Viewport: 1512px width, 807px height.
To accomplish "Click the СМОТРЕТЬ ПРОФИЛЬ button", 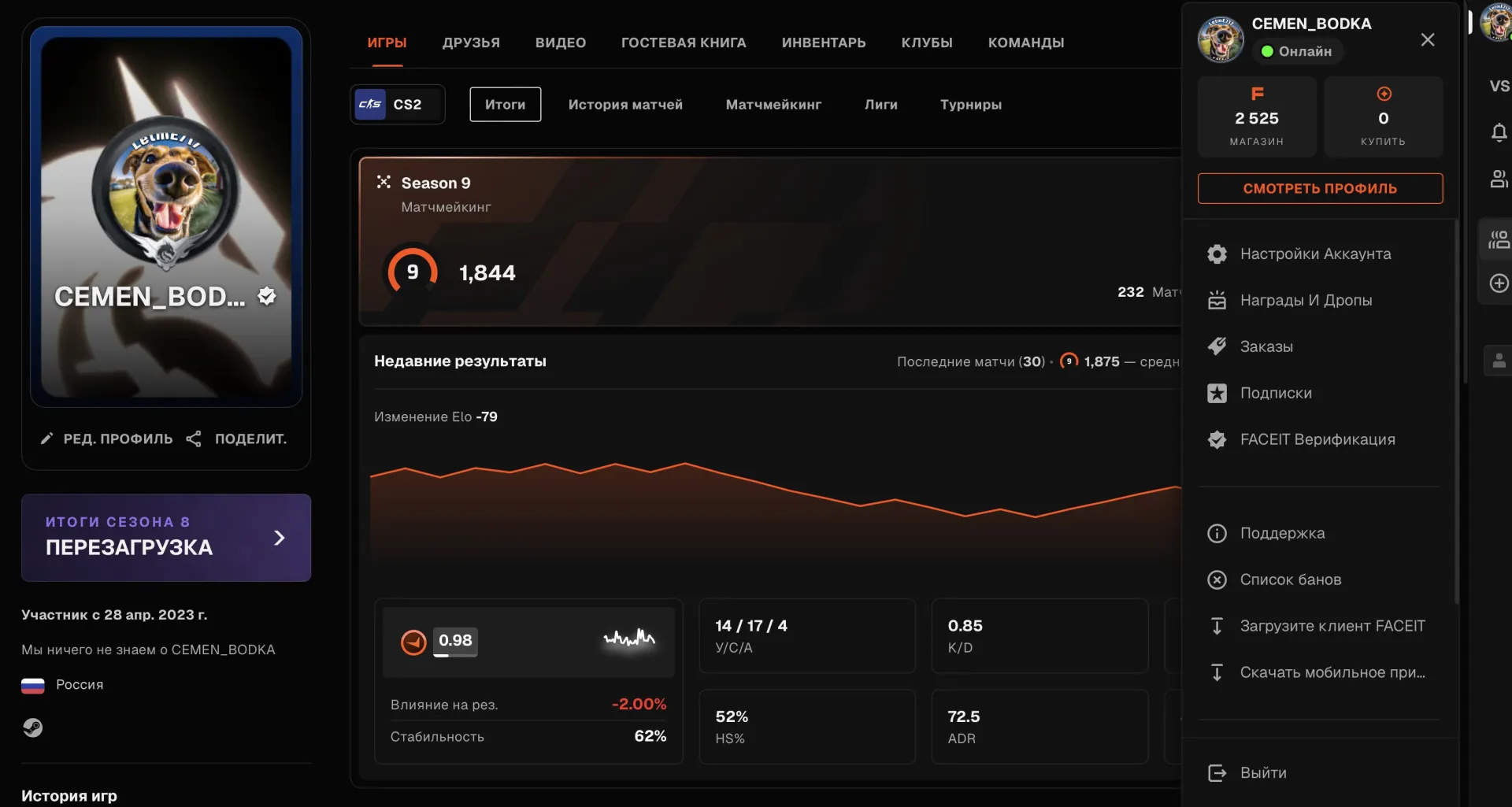I will click(1320, 188).
